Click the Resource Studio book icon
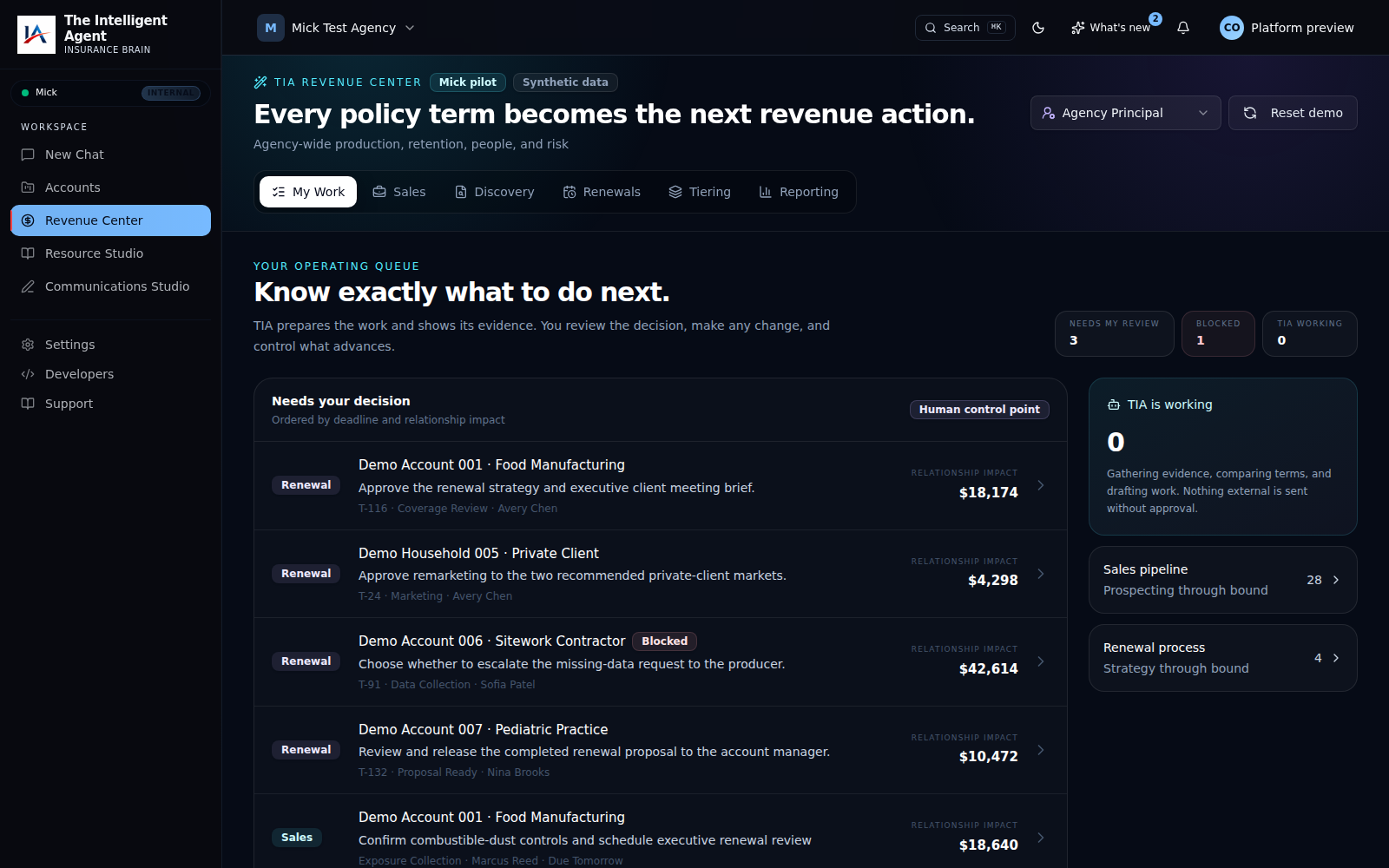 [x=28, y=253]
